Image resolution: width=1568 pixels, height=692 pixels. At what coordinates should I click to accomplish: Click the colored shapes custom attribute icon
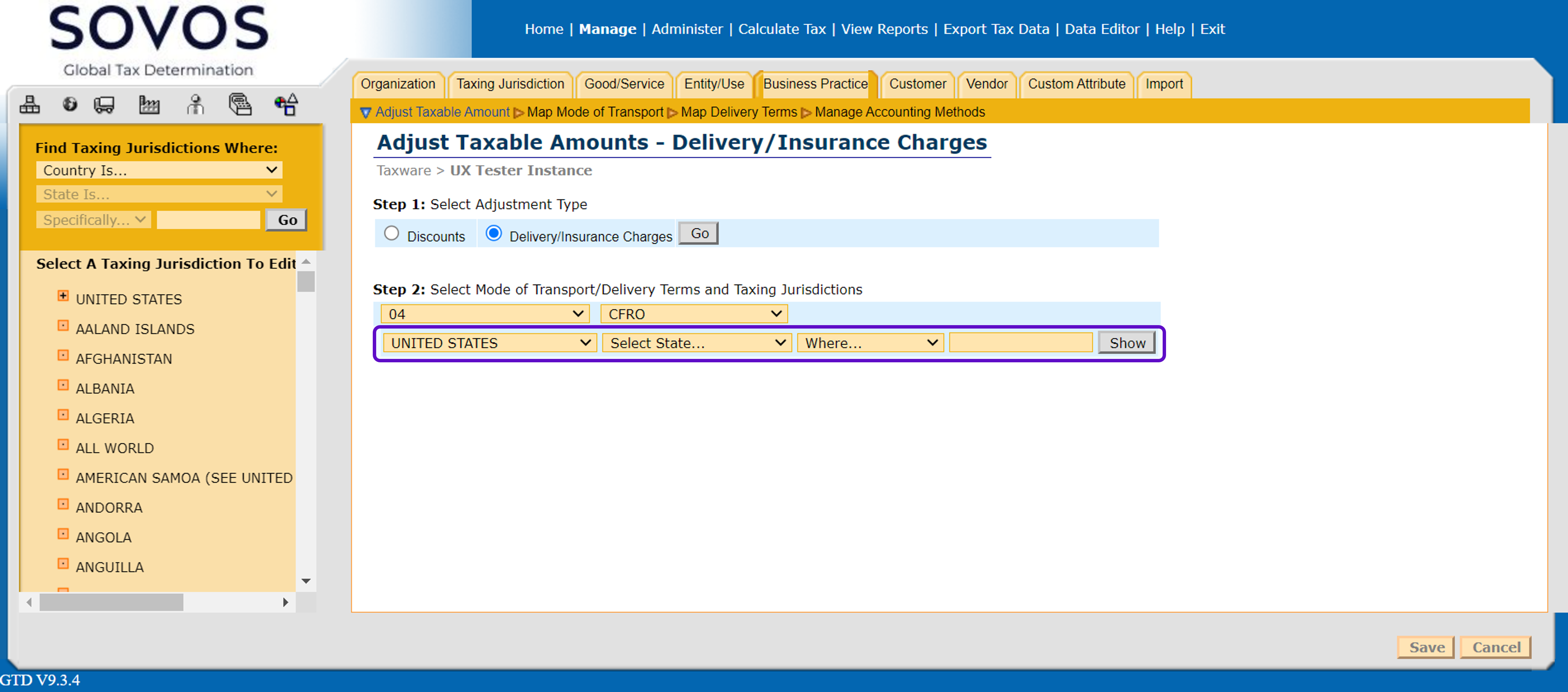point(286,105)
